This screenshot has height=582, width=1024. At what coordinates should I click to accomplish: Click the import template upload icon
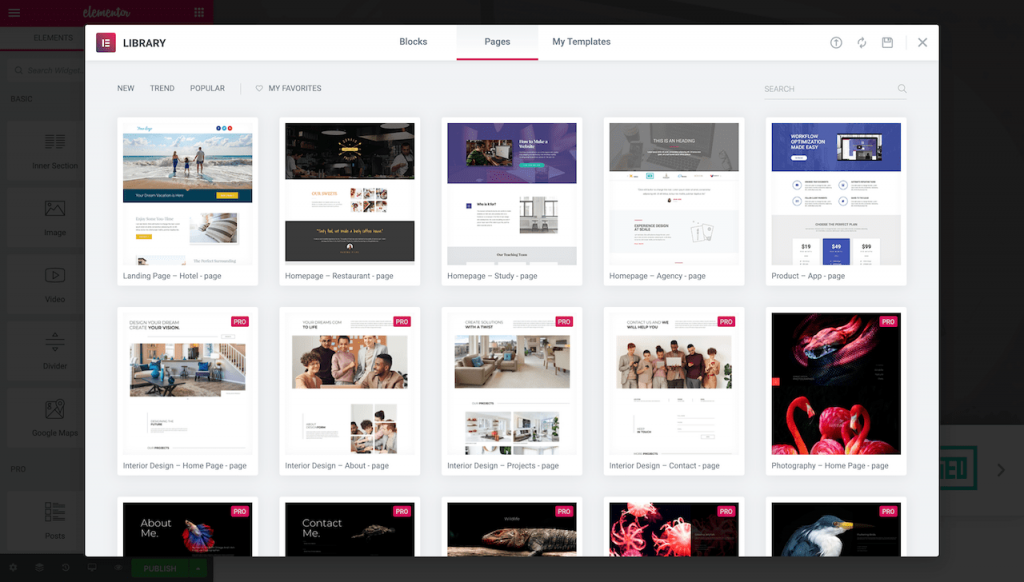[x=836, y=42]
